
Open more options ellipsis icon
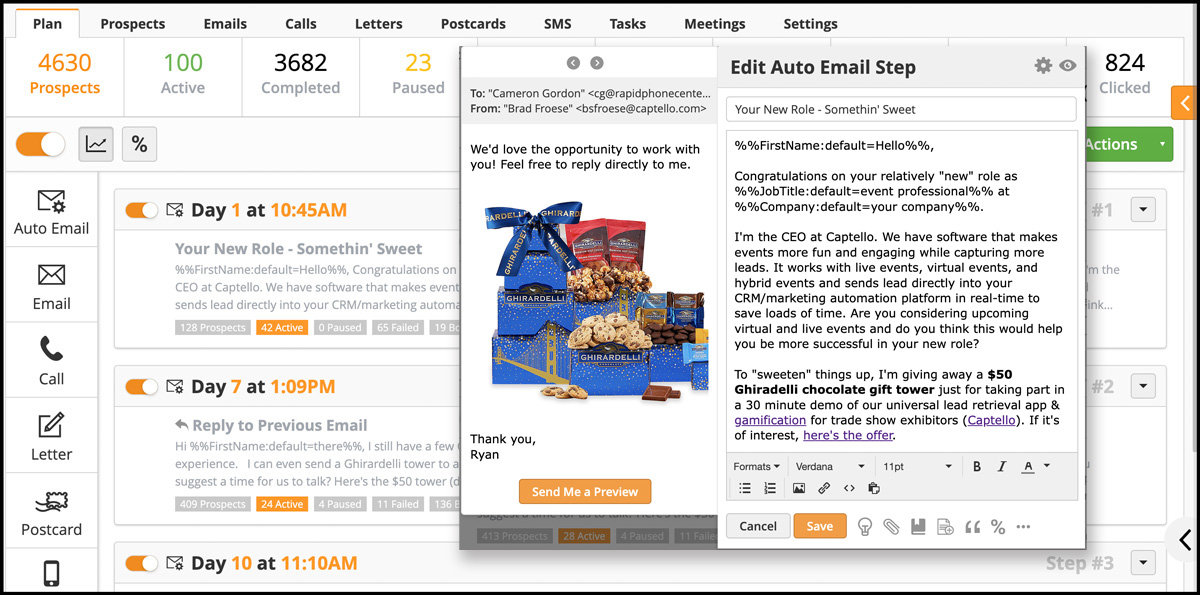[1023, 527]
